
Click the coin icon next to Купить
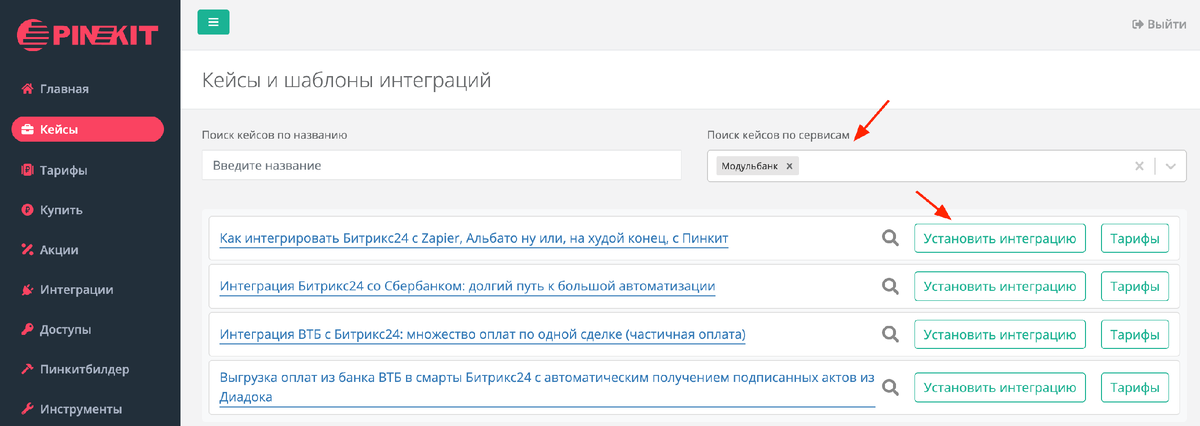(x=28, y=210)
